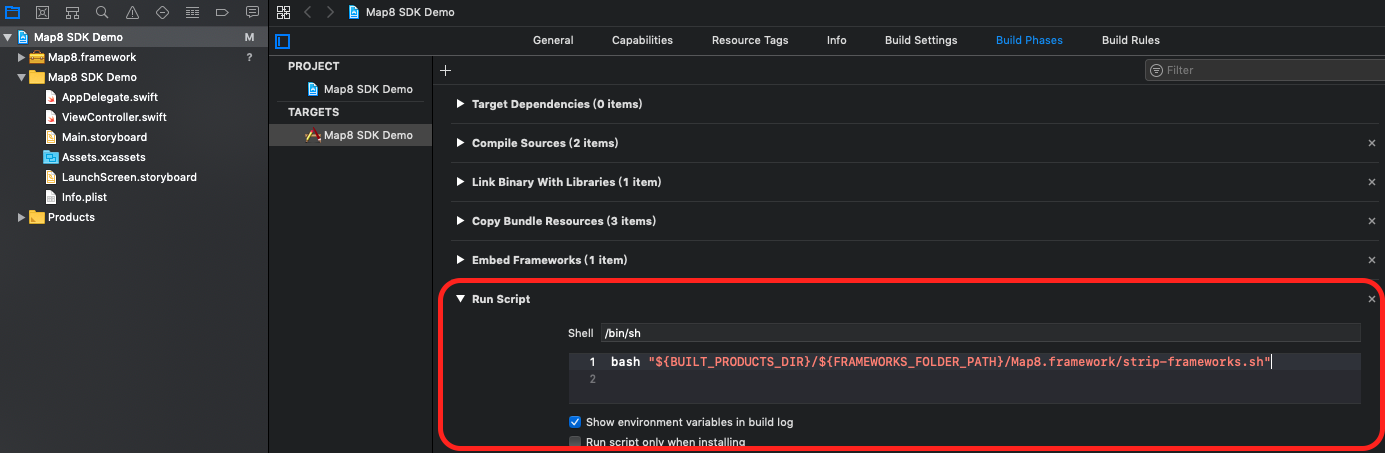Expand Link Binary With Libraries section
The height and width of the screenshot is (453, 1385).
point(461,182)
